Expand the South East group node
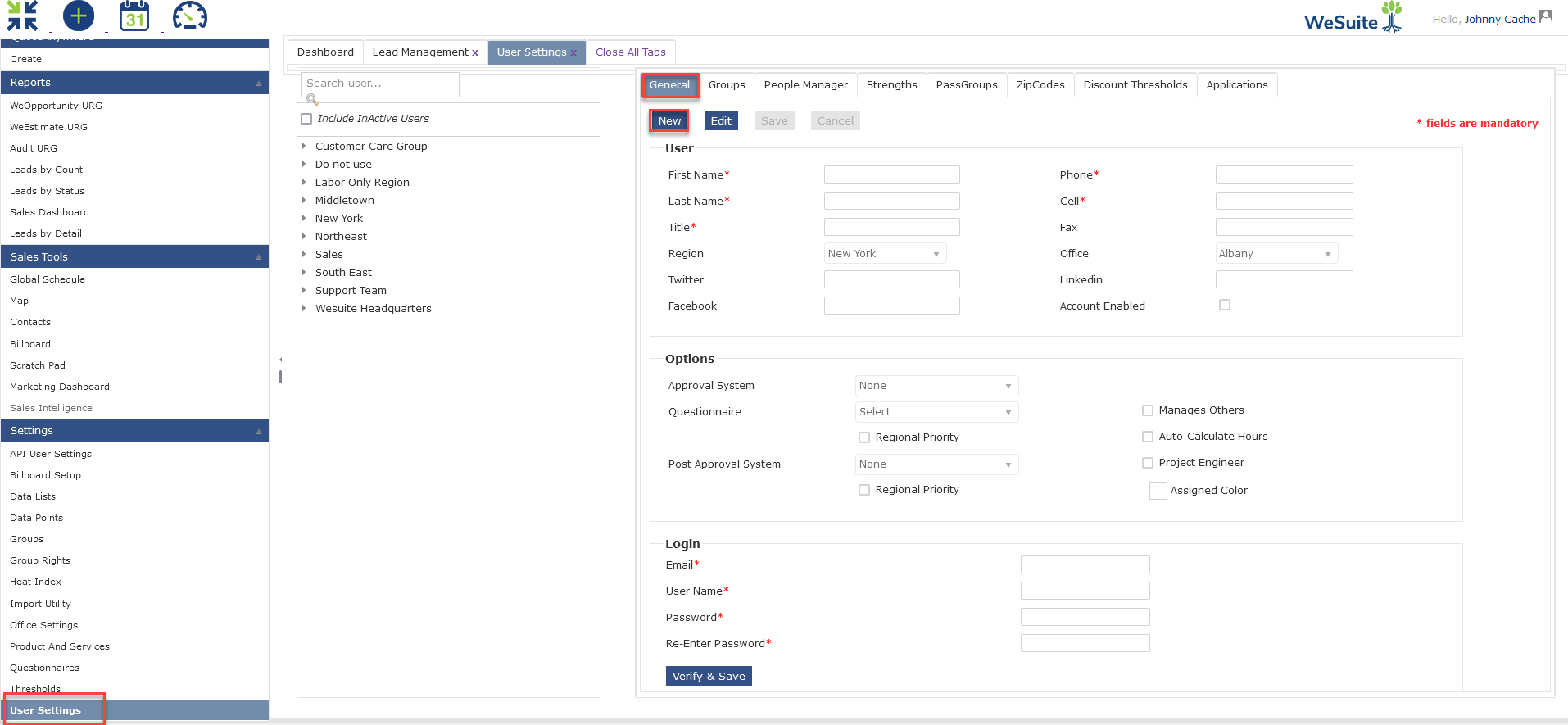Screen dimensions: 1568x725 pyautogui.click(x=304, y=272)
